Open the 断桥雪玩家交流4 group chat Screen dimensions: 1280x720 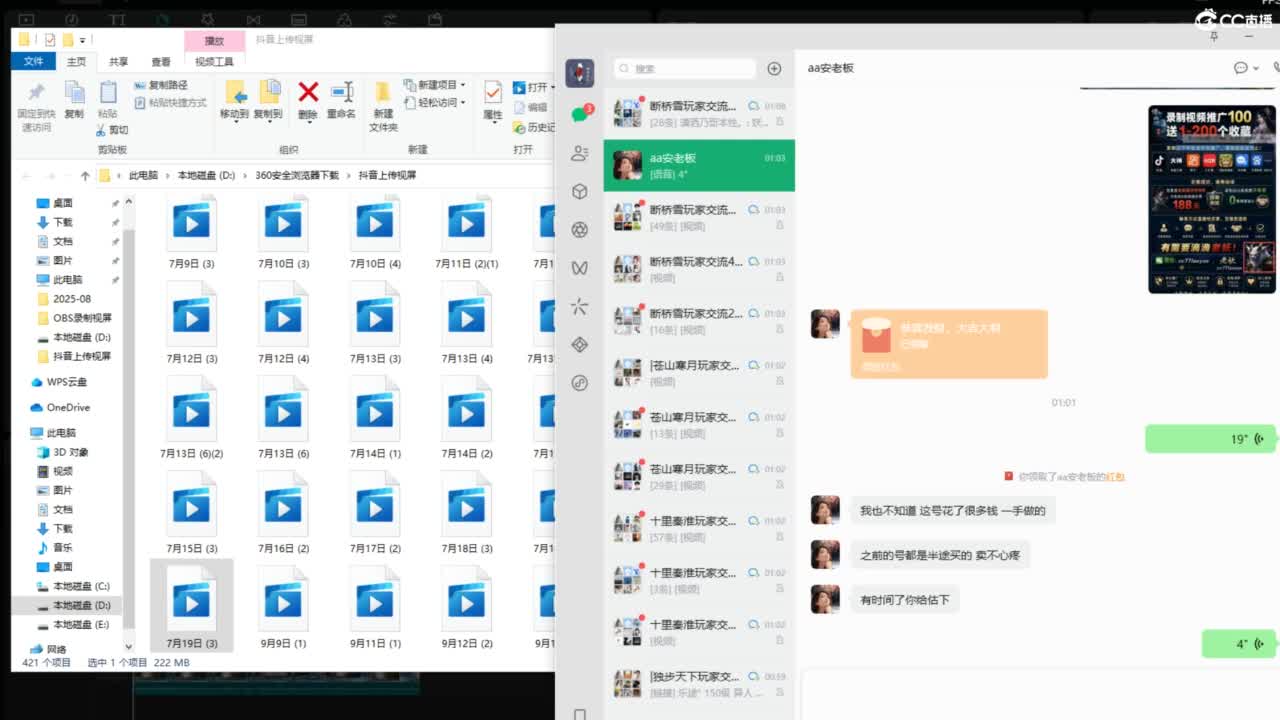click(x=699, y=269)
